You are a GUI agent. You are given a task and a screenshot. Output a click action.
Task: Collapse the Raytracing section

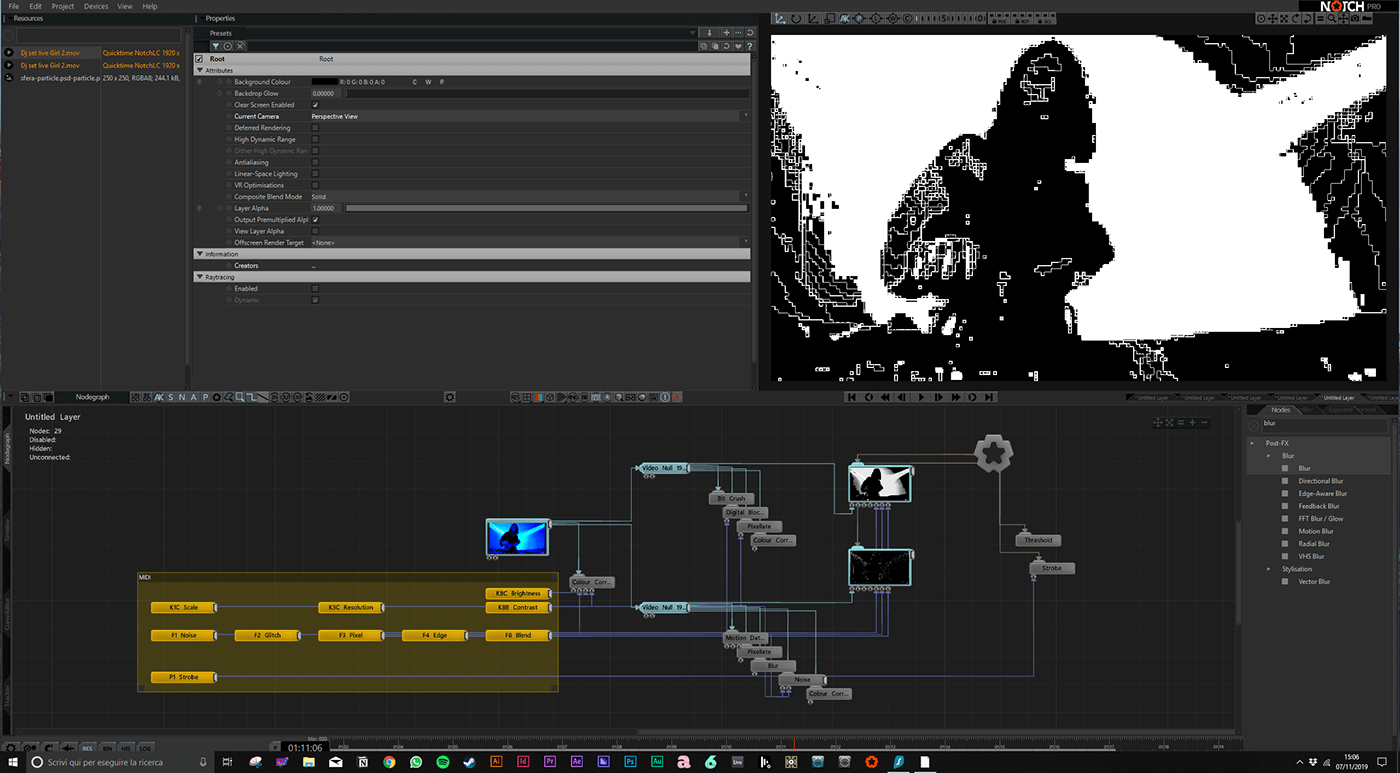click(199, 276)
